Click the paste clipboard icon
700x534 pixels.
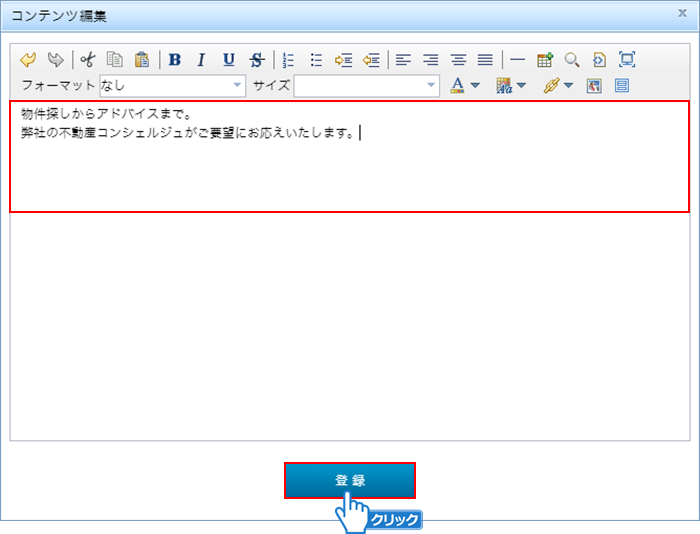coord(142,60)
